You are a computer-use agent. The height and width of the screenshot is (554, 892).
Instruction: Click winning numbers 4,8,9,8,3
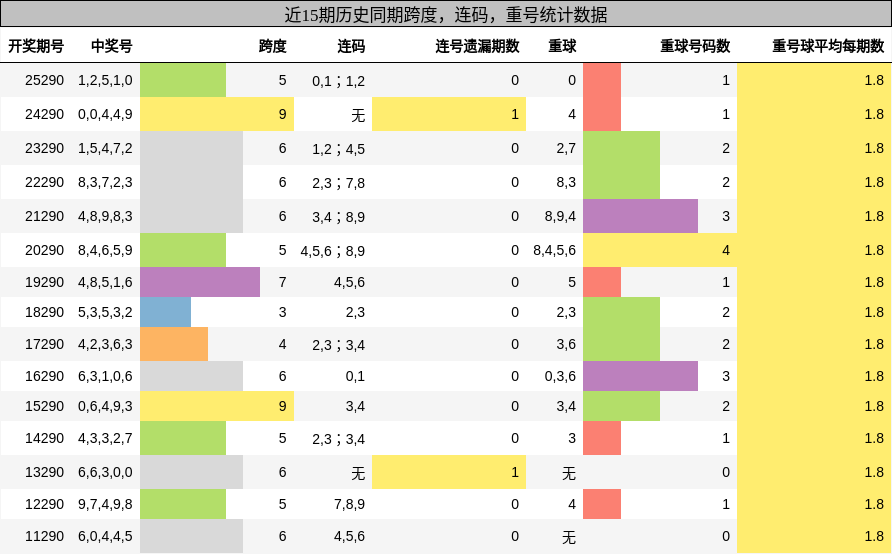pyautogui.click(x=105, y=216)
